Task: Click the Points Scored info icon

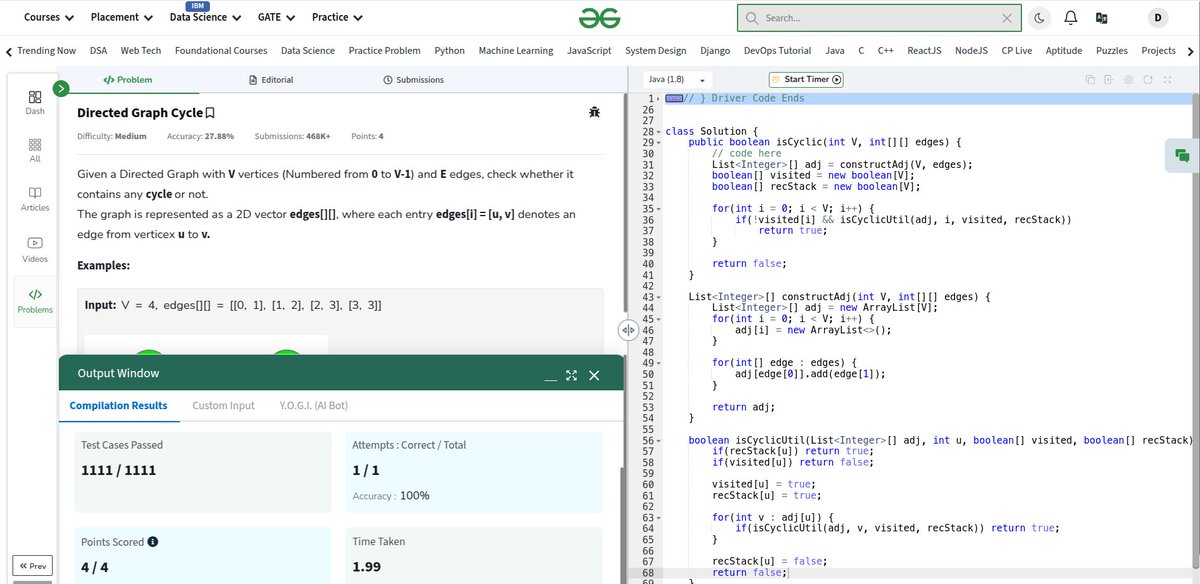Action: [x=153, y=542]
